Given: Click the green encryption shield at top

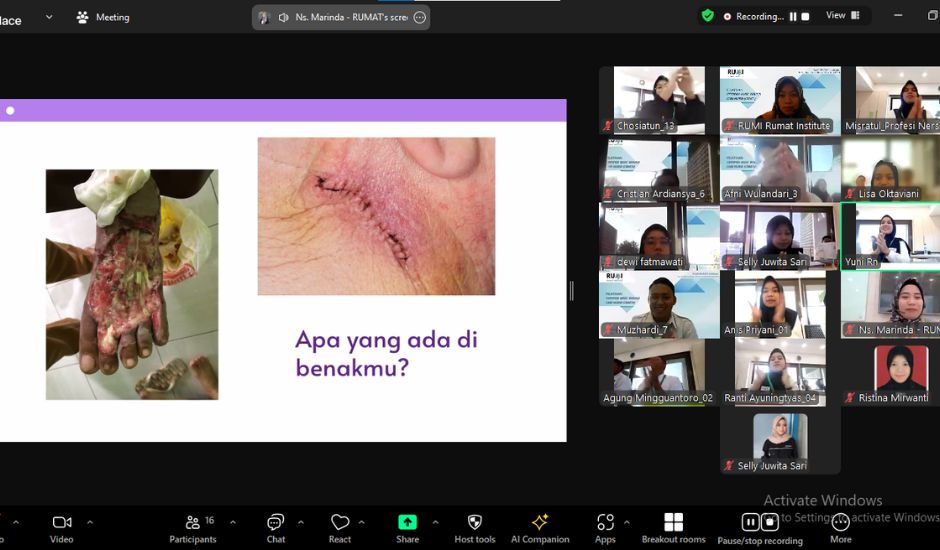Looking at the screenshot, I should coord(708,16).
